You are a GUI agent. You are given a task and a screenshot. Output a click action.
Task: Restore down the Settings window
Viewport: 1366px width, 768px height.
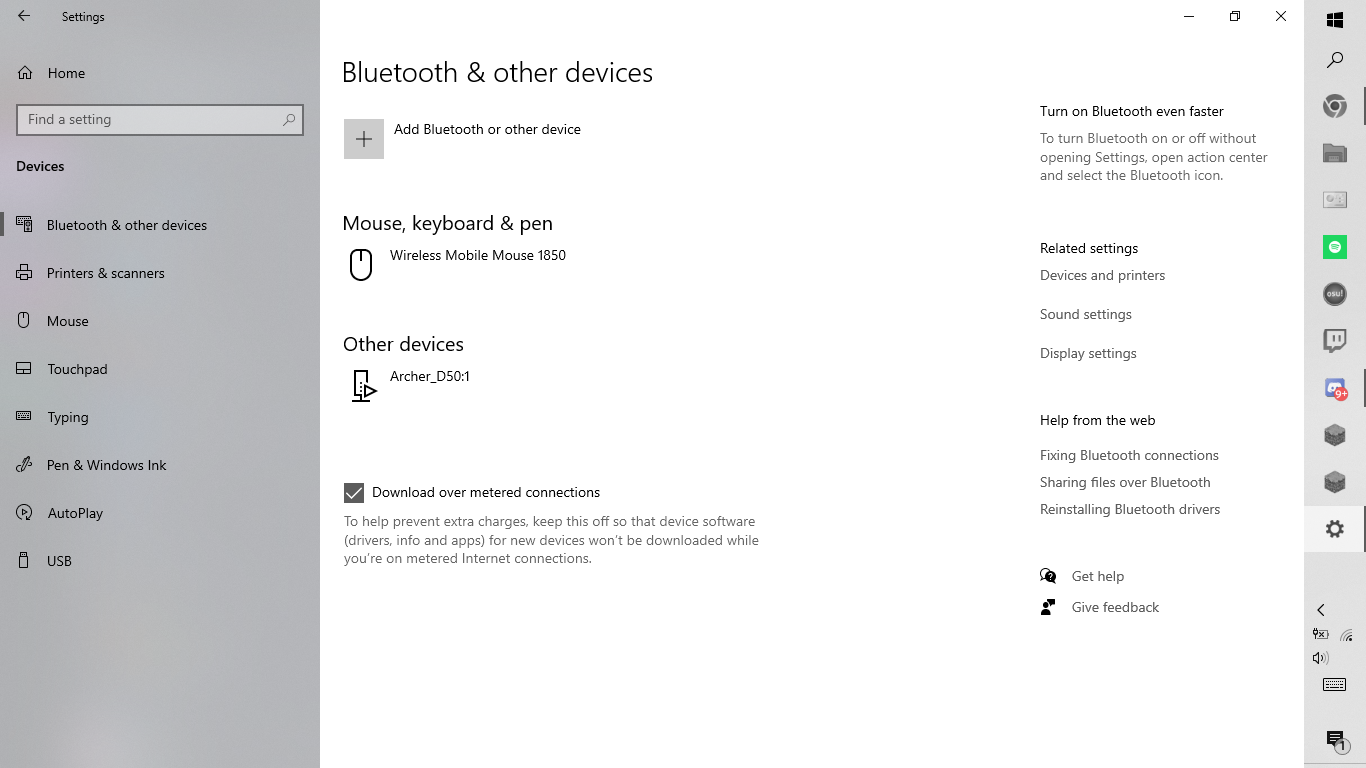coord(1235,16)
